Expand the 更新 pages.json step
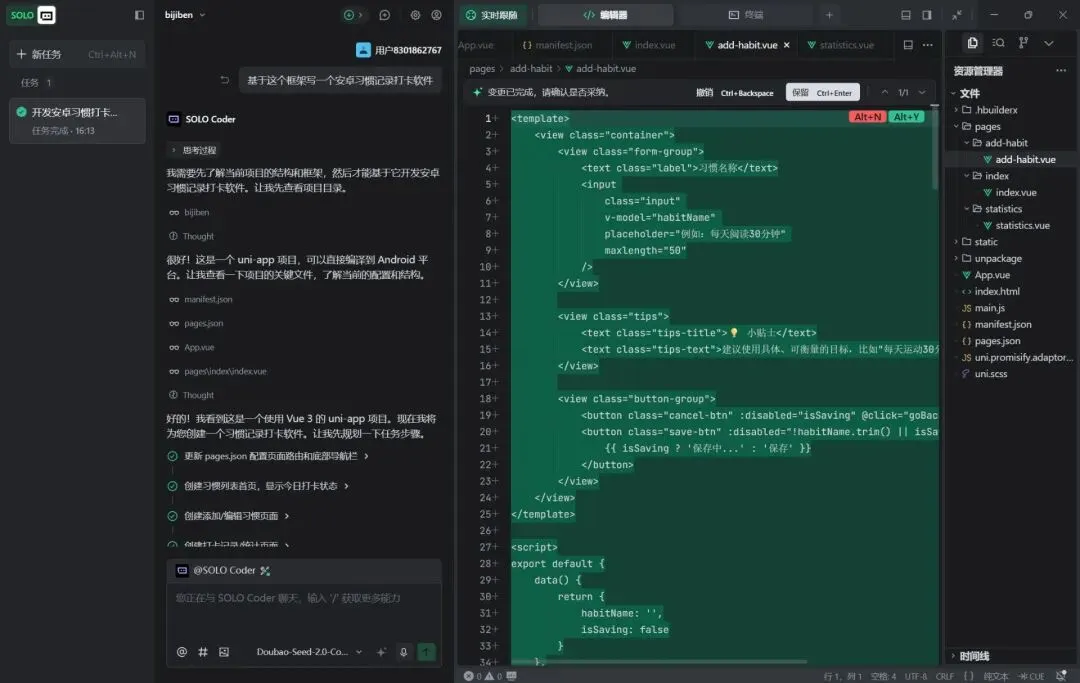 click(269, 456)
